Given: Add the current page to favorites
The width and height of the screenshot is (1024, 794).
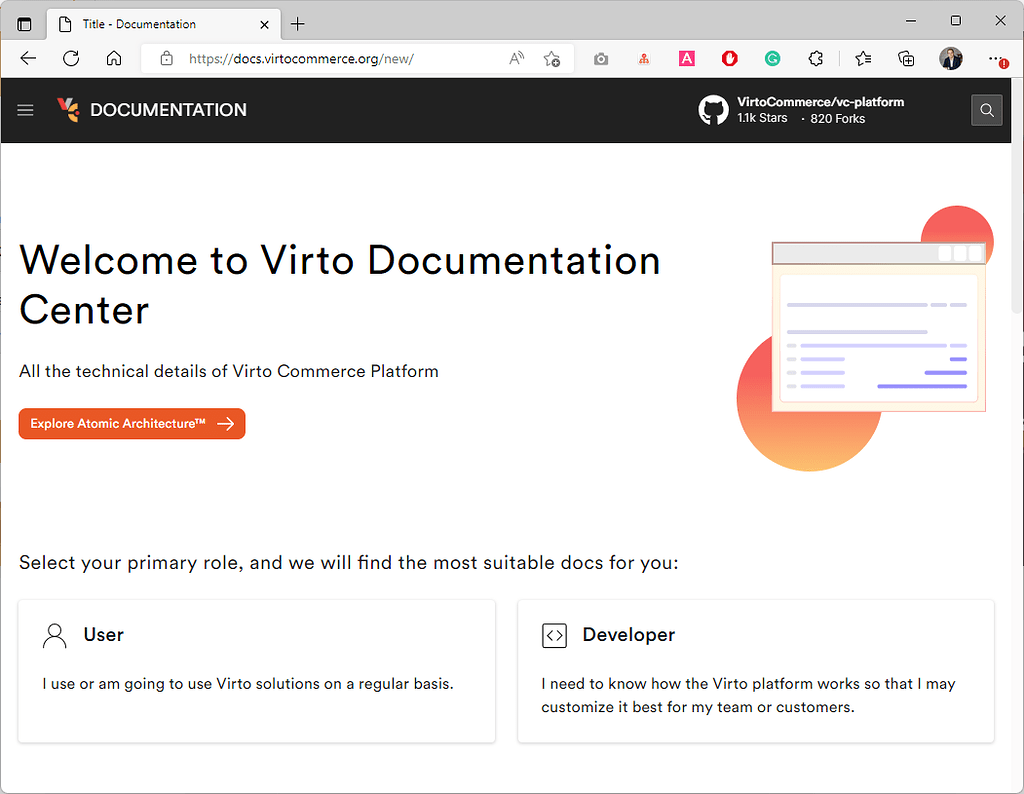Looking at the screenshot, I should pyautogui.click(x=551, y=59).
